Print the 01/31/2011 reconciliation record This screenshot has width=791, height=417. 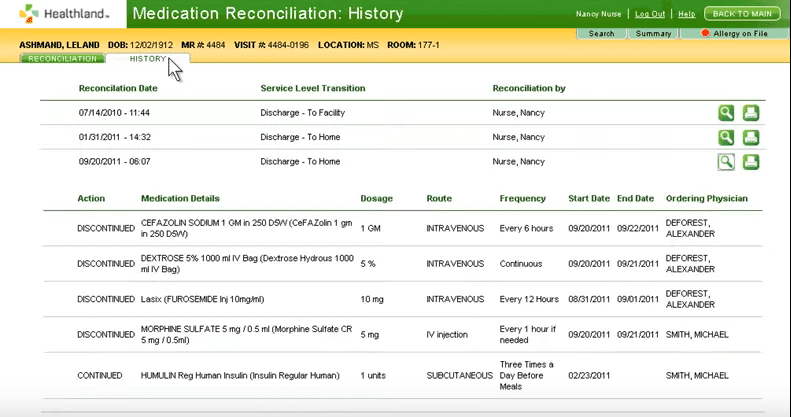coord(750,137)
